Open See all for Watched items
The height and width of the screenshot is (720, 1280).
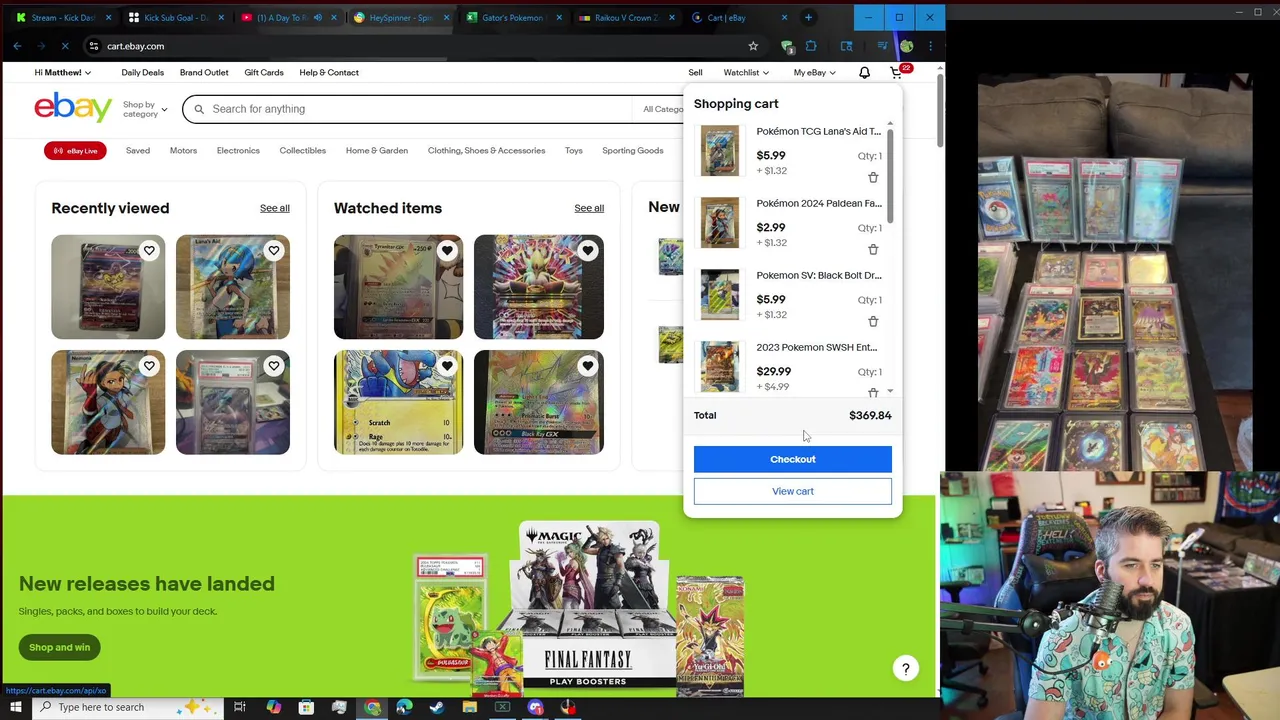[589, 208]
